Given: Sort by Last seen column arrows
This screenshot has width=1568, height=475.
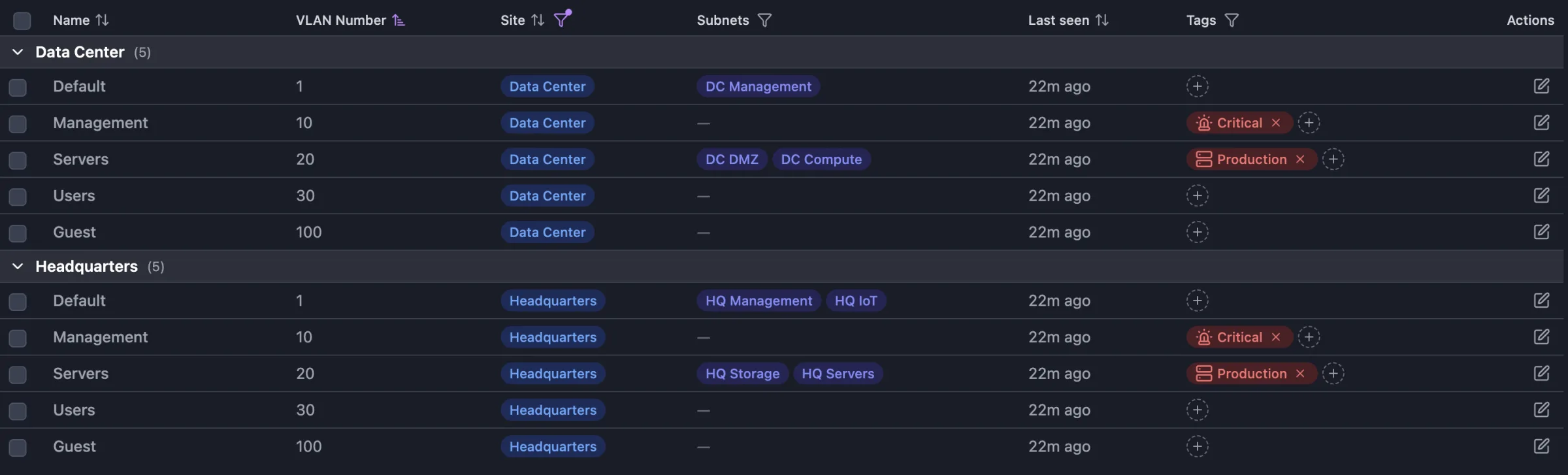Looking at the screenshot, I should tap(1102, 20).
